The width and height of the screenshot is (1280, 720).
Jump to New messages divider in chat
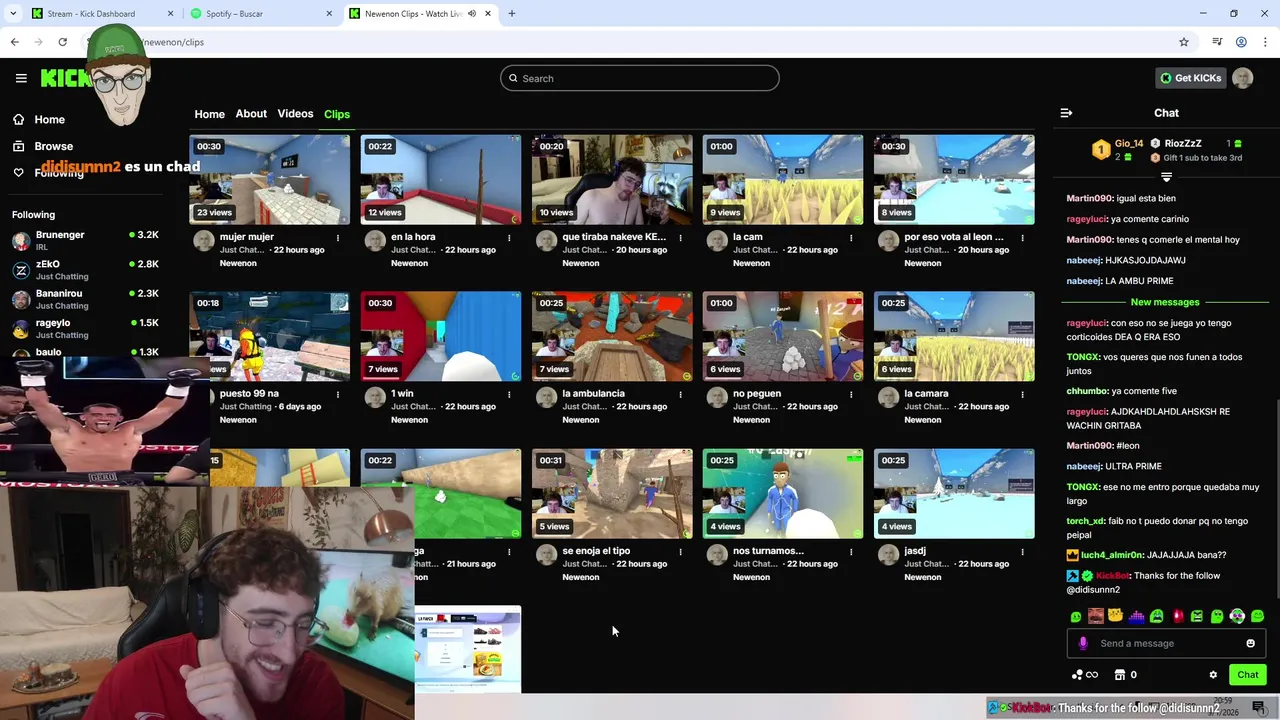click(1165, 302)
